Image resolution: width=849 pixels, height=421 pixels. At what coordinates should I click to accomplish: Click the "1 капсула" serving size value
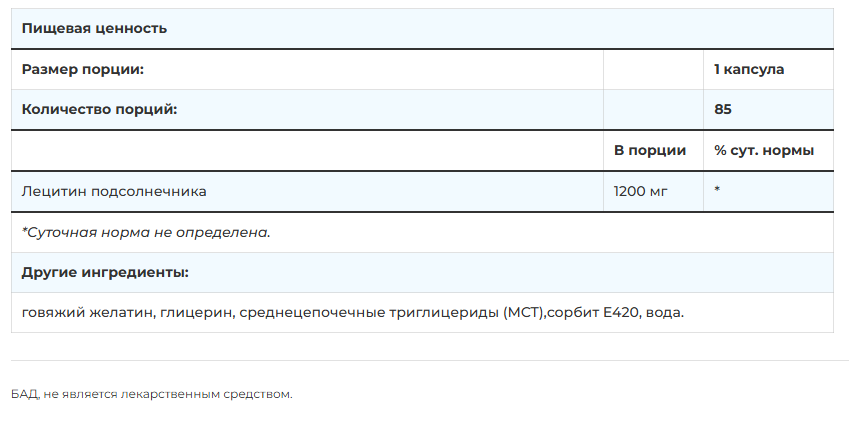(749, 69)
